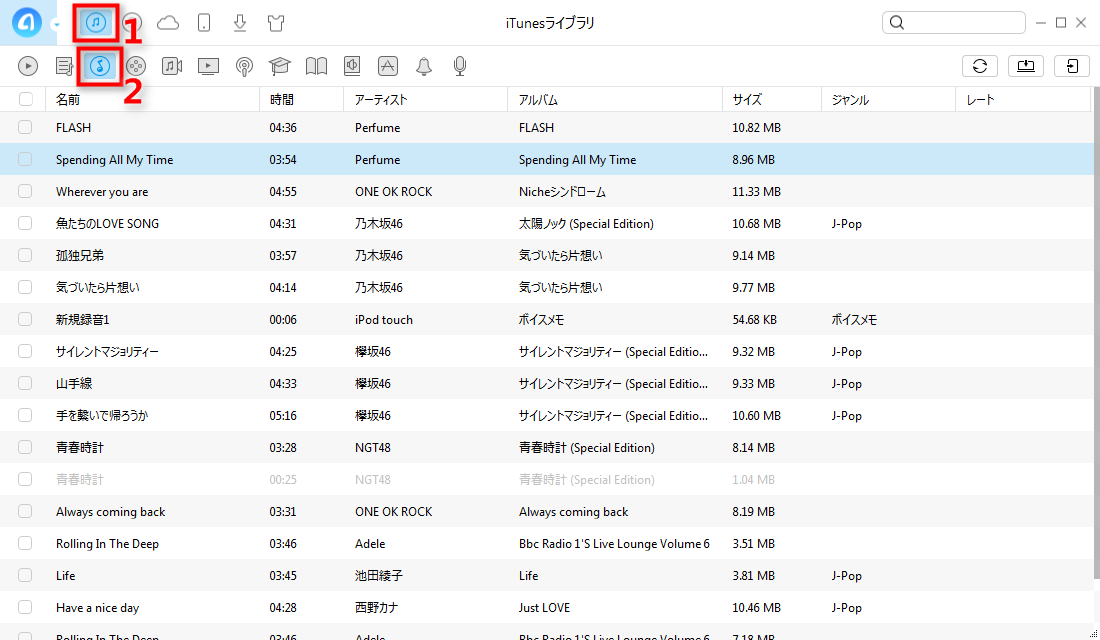Click album cell Nicheシンドローム

coord(562,192)
